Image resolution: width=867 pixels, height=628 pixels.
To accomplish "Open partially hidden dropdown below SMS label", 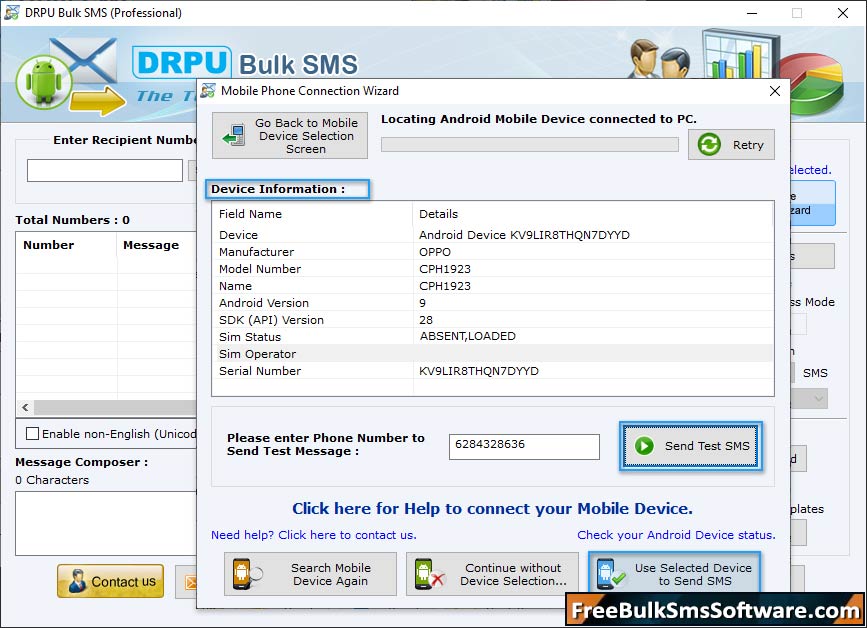I will click(x=809, y=398).
